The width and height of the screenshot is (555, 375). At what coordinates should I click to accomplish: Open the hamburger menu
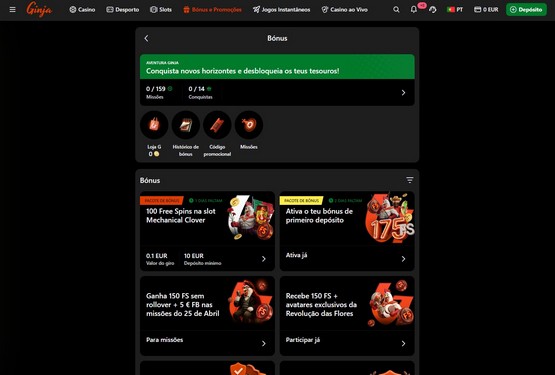[12, 10]
